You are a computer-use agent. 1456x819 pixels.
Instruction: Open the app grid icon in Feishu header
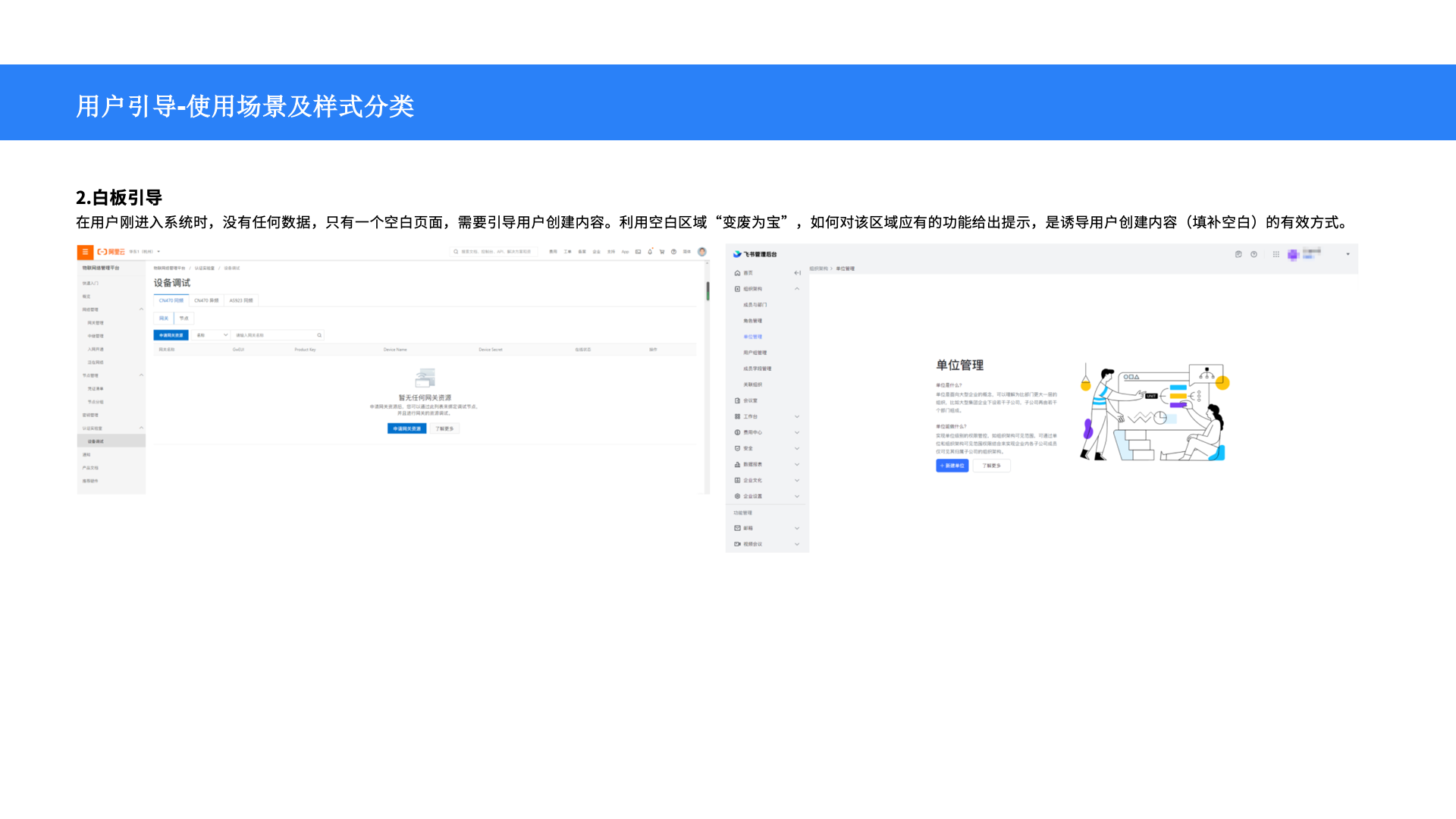coord(1276,255)
